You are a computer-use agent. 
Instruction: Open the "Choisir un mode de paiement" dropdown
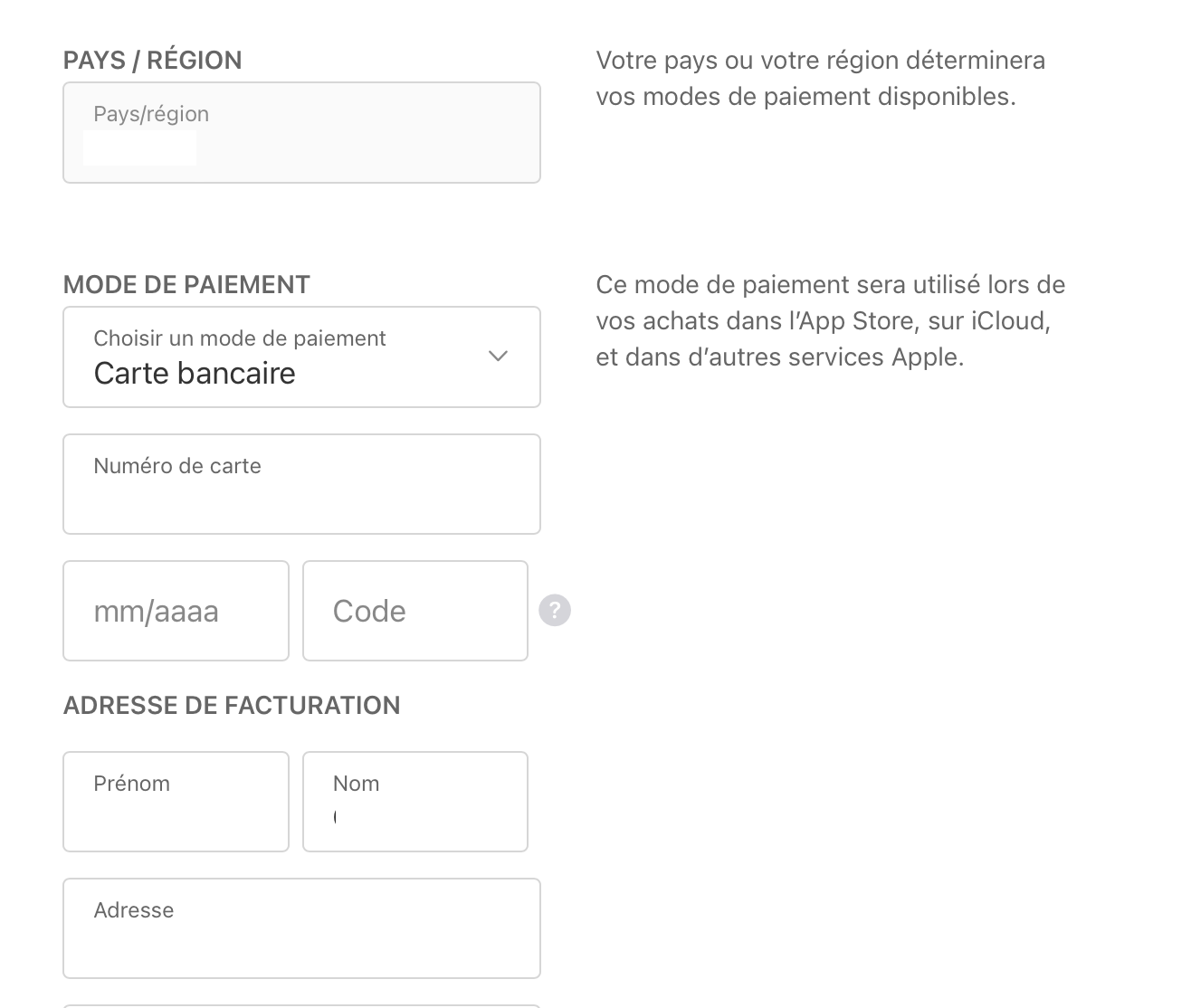coord(301,357)
